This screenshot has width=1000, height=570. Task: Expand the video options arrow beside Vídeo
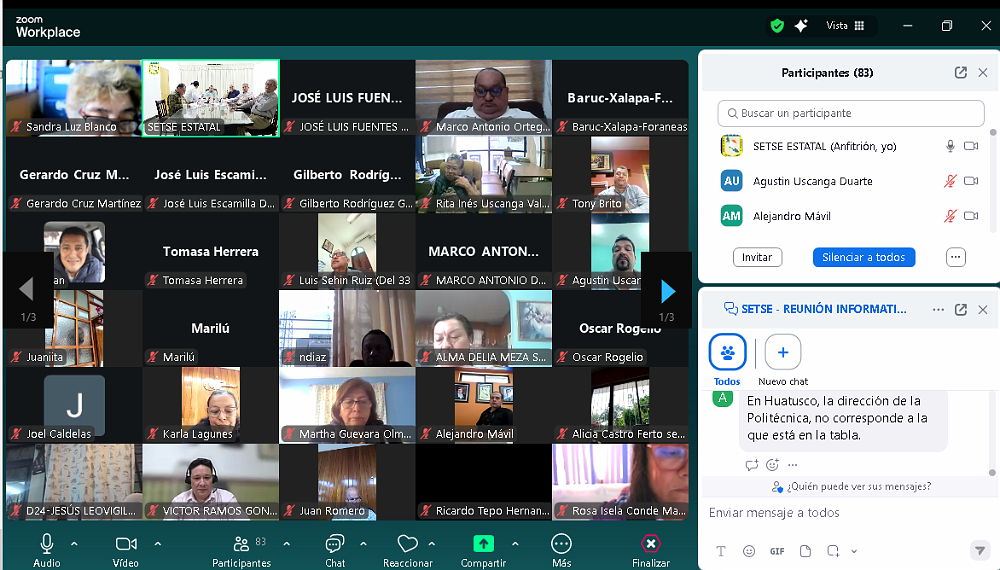click(x=157, y=544)
